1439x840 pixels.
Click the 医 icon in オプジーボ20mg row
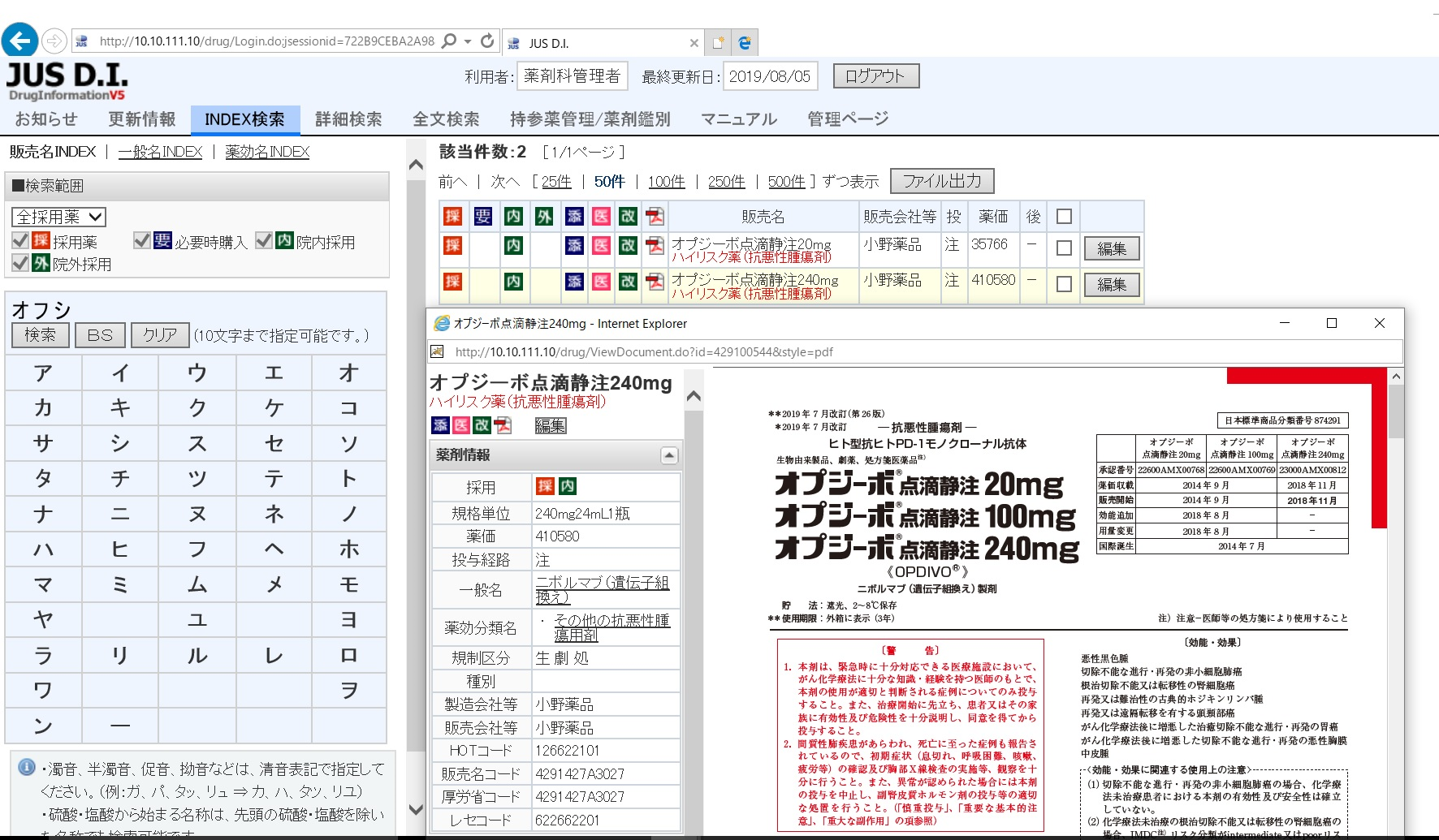[601, 245]
